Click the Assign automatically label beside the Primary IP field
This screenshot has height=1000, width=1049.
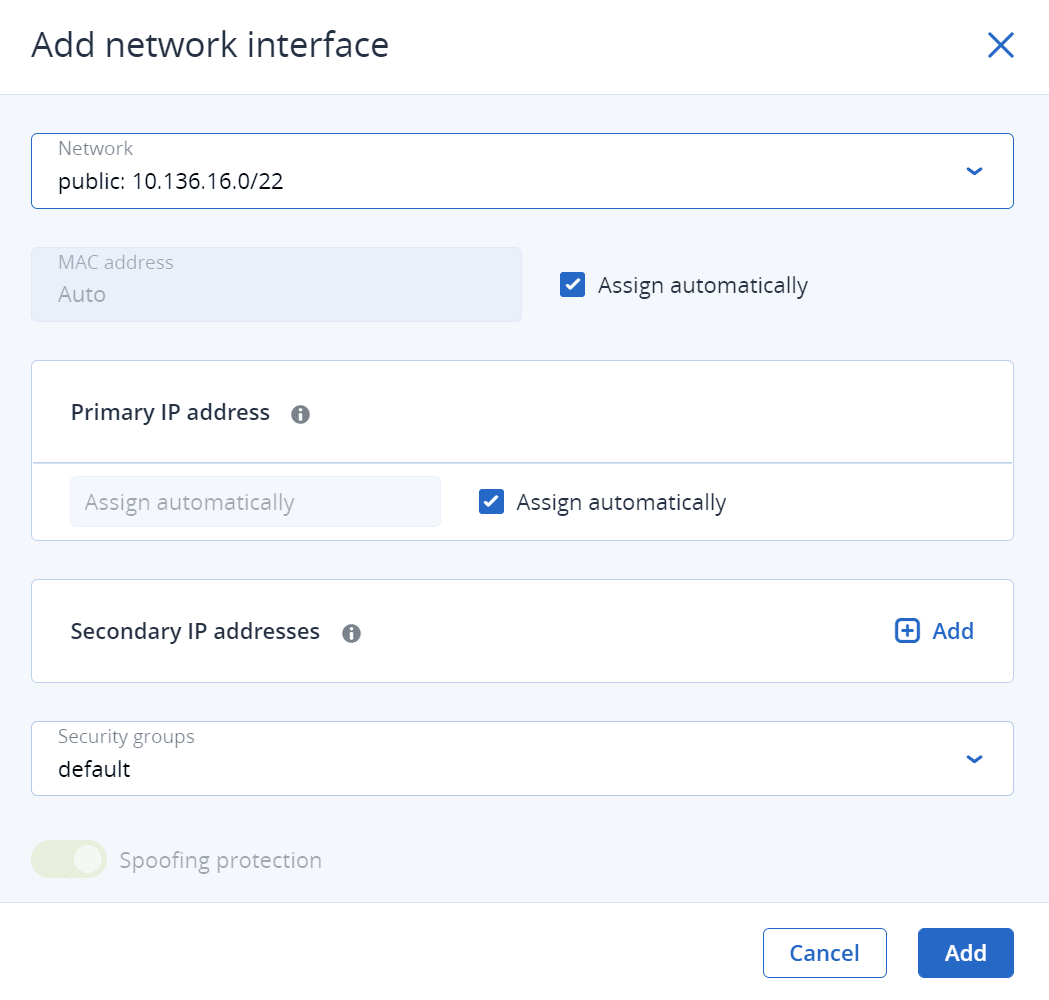tap(621, 502)
